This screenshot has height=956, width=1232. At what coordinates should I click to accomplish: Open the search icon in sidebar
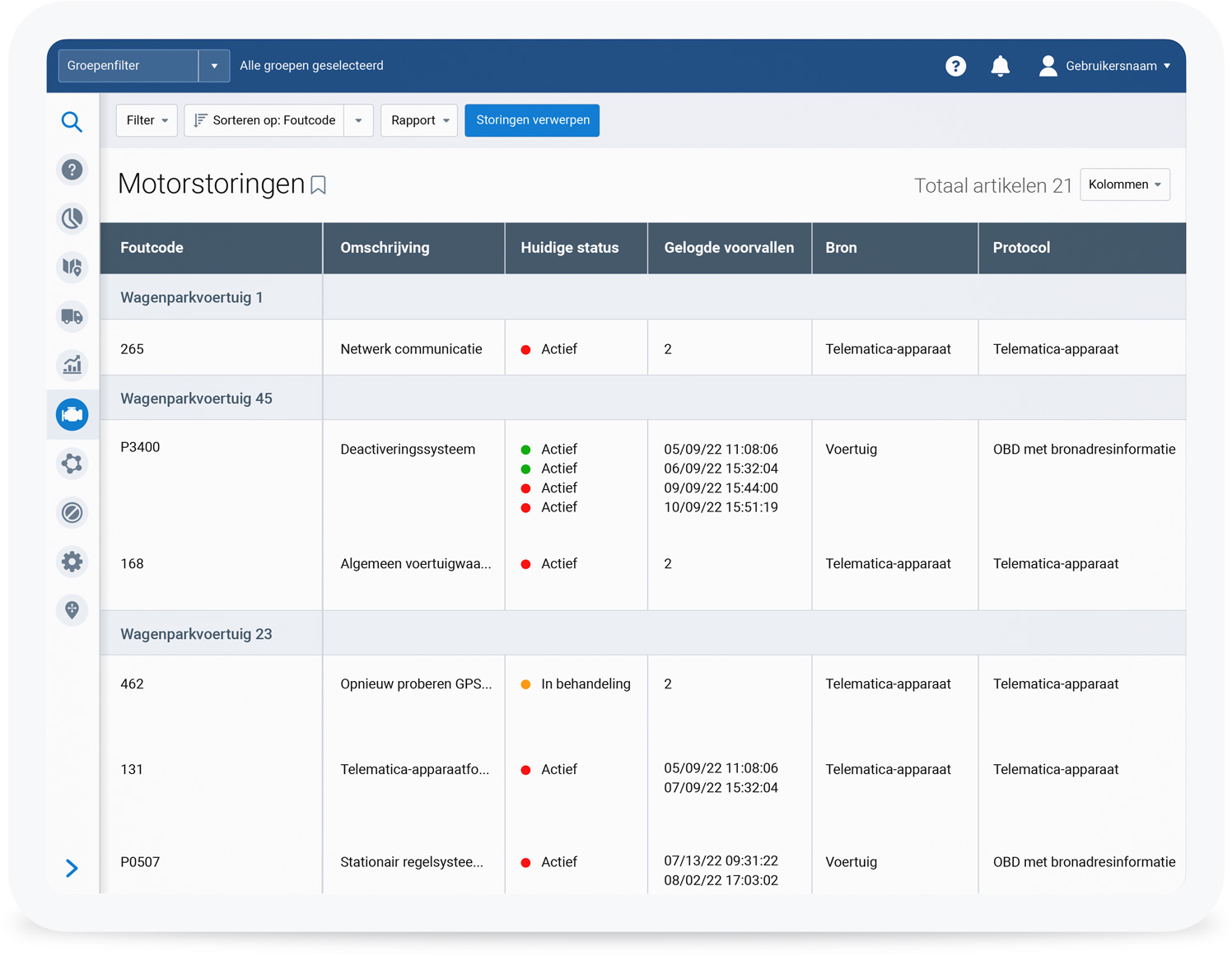coord(72,122)
